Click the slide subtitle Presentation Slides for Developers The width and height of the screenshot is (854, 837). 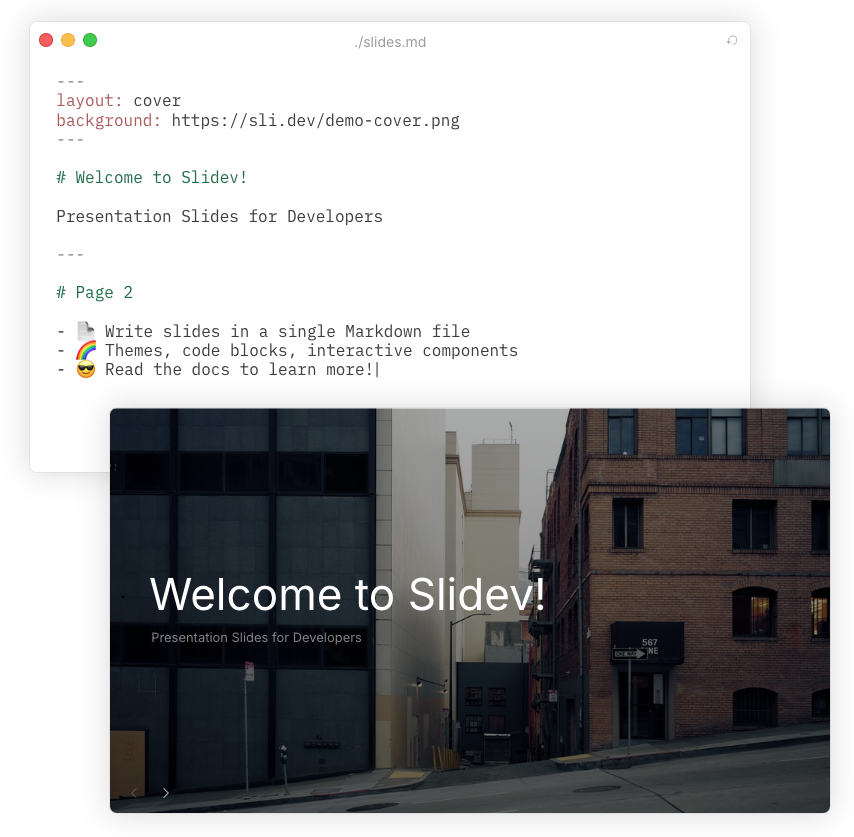256,637
